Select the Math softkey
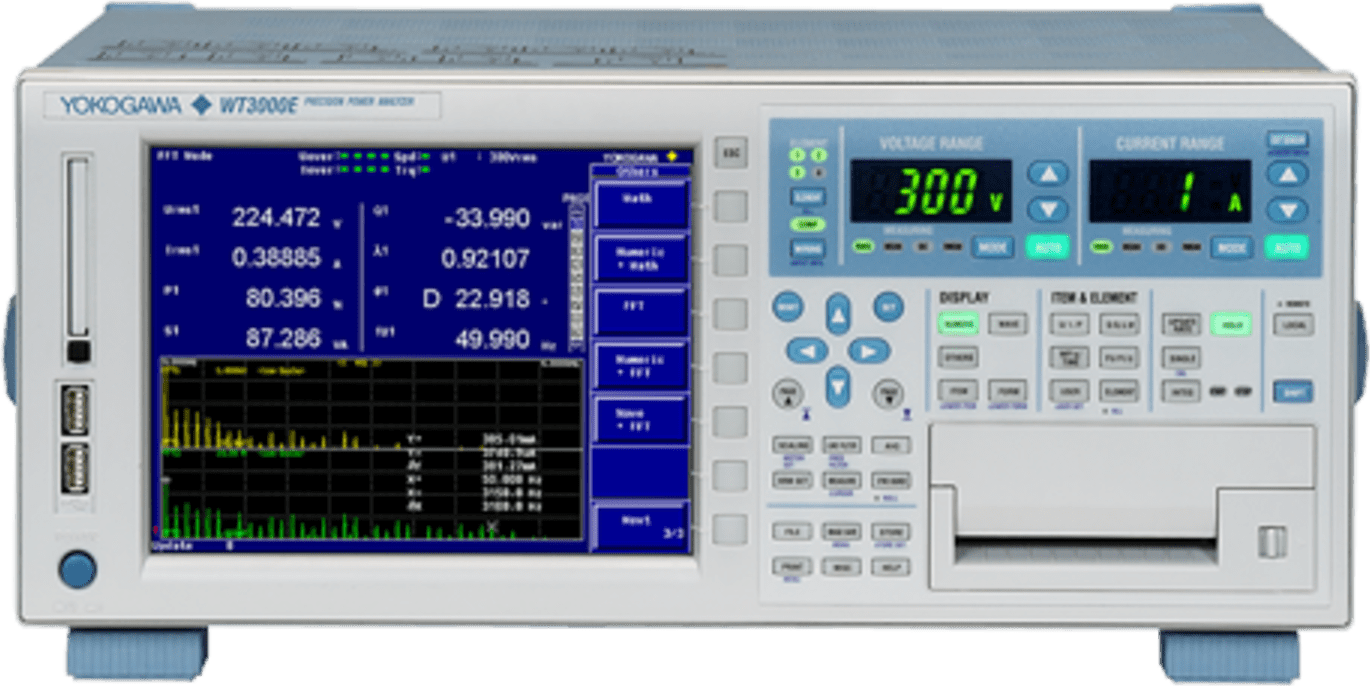 [x=641, y=205]
